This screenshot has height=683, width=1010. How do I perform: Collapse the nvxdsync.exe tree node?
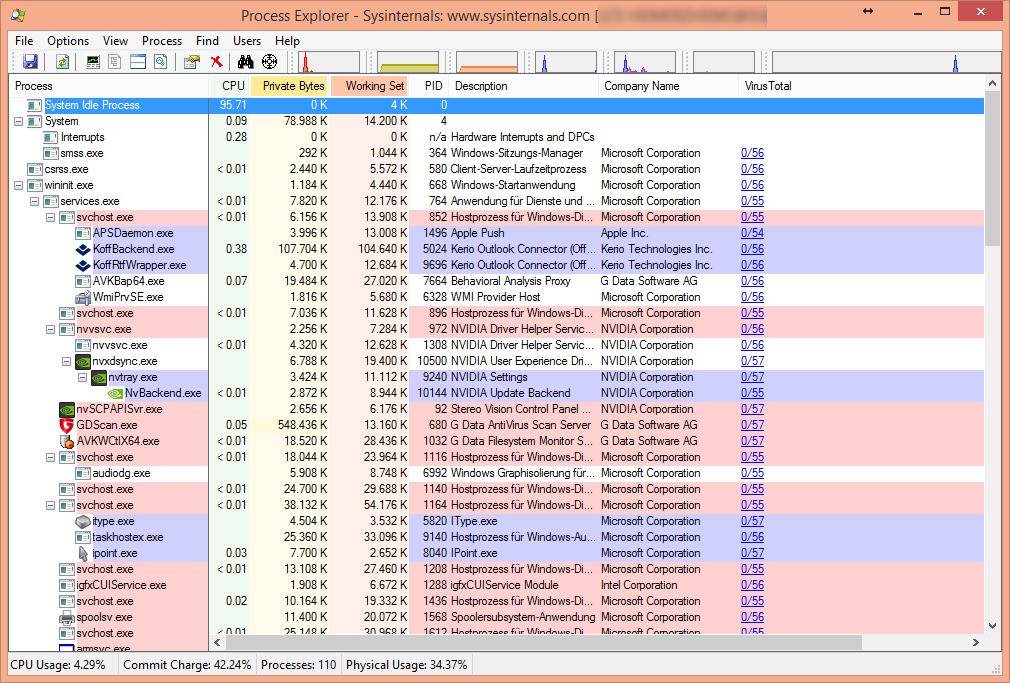pos(66,361)
